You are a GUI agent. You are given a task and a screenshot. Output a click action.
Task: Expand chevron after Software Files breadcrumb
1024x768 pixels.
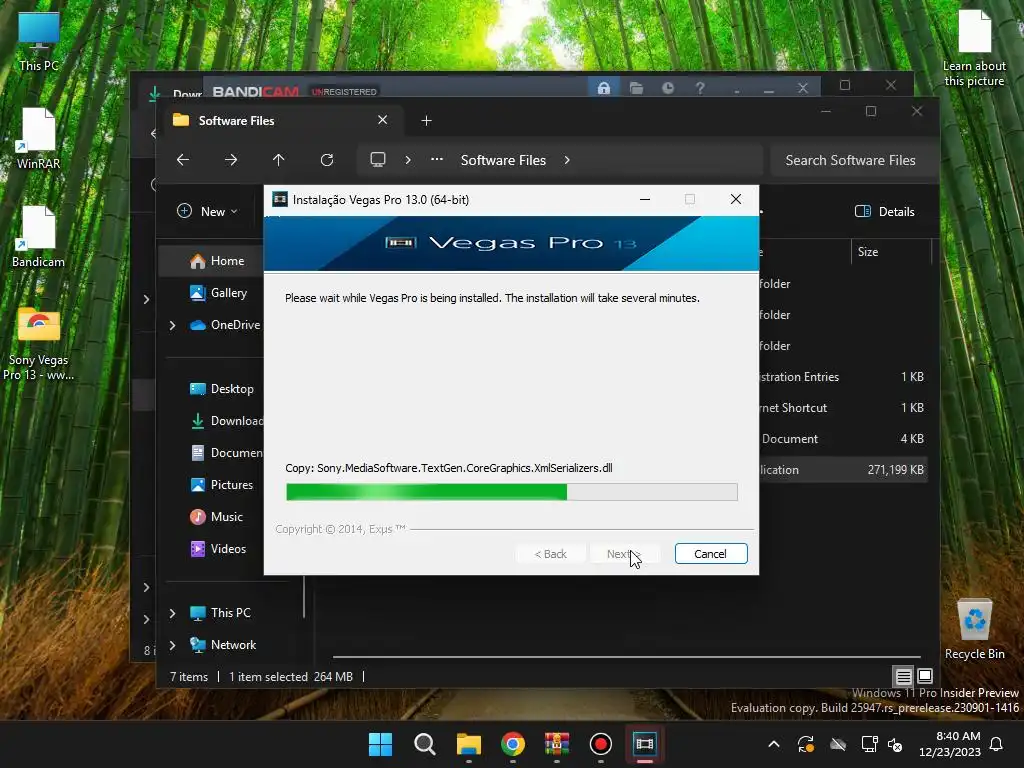pyautogui.click(x=567, y=160)
